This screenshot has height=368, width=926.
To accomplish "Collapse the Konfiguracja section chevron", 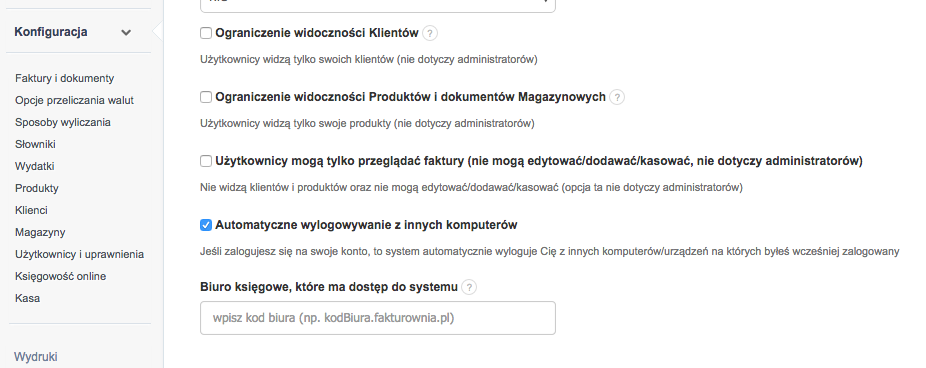I will pyautogui.click(x=126, y=32).
